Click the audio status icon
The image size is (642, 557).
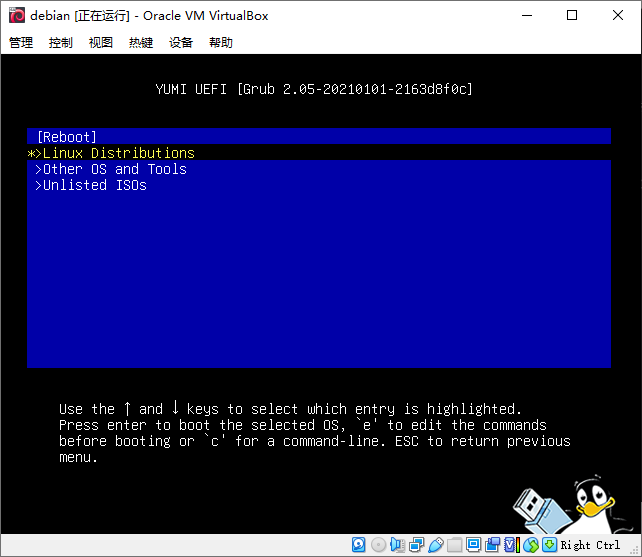click(x=397, y=545)
